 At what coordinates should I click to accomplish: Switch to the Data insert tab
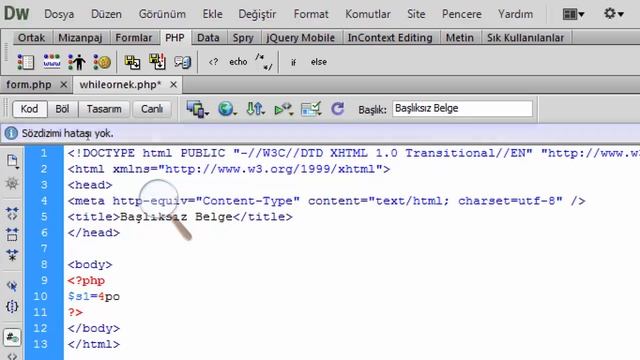point(208,38)
